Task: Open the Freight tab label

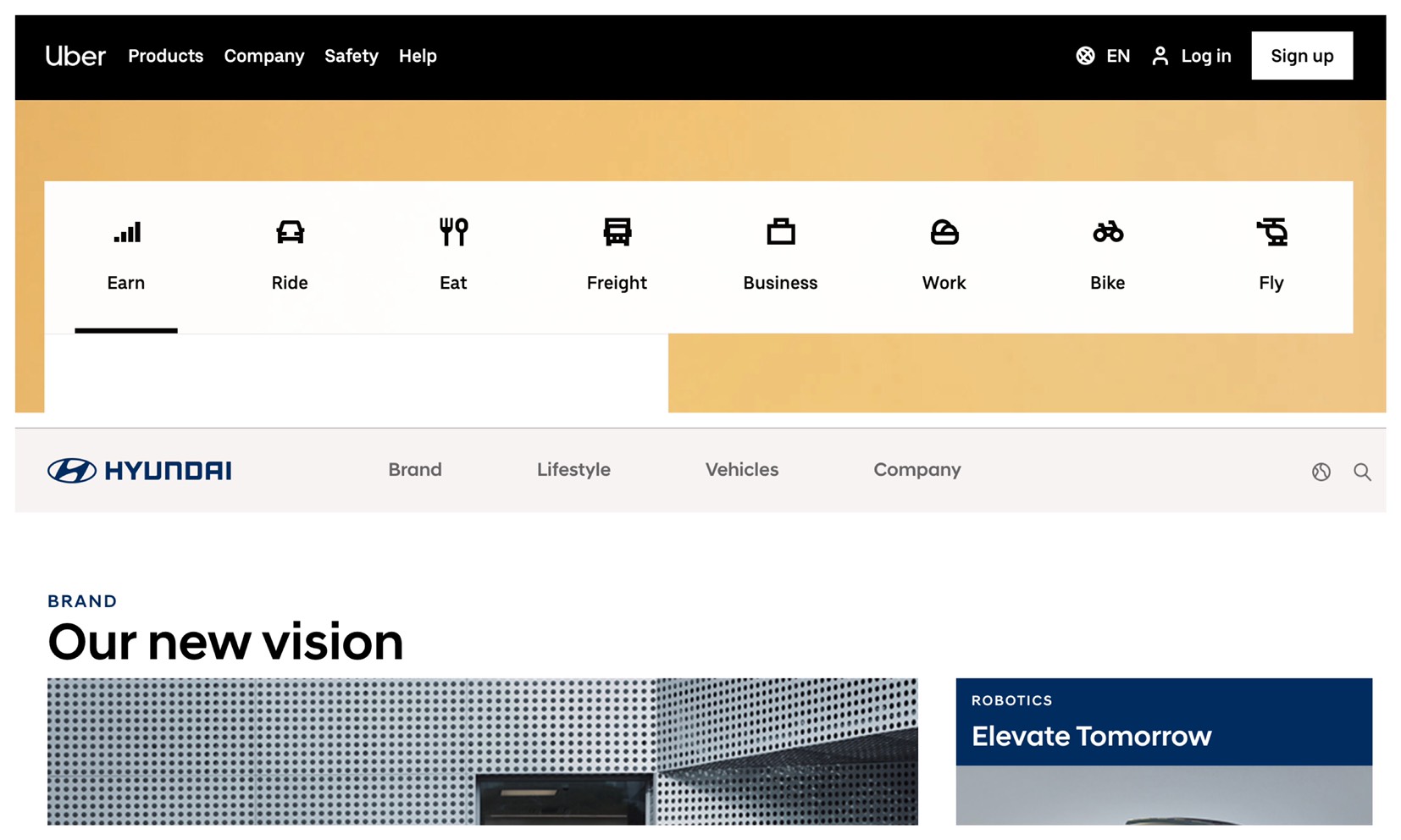Action: (617, 283)
